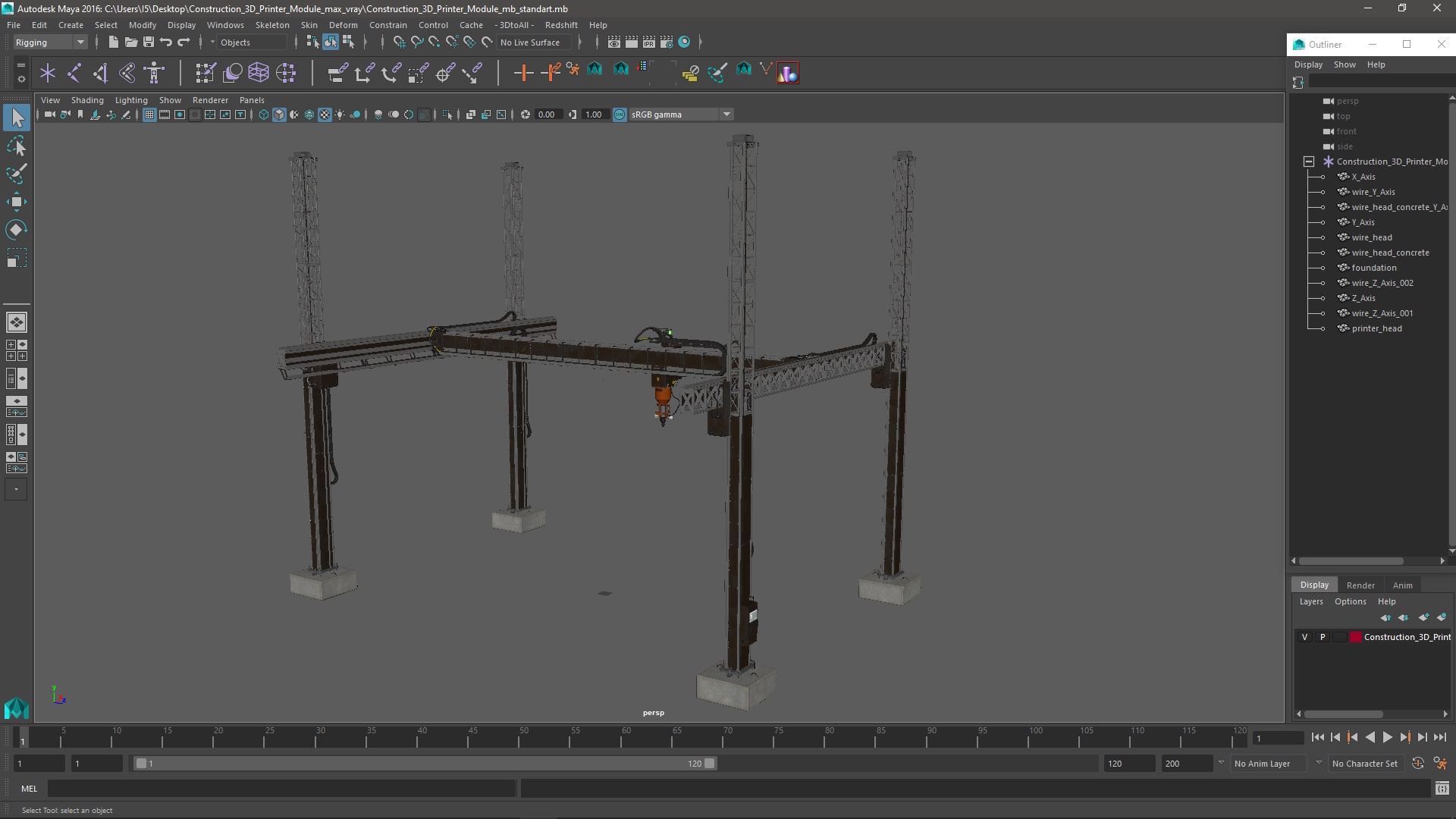Redo the last action
The width and height of the screenshot is (1456, 819).
(x=184, y=42)
